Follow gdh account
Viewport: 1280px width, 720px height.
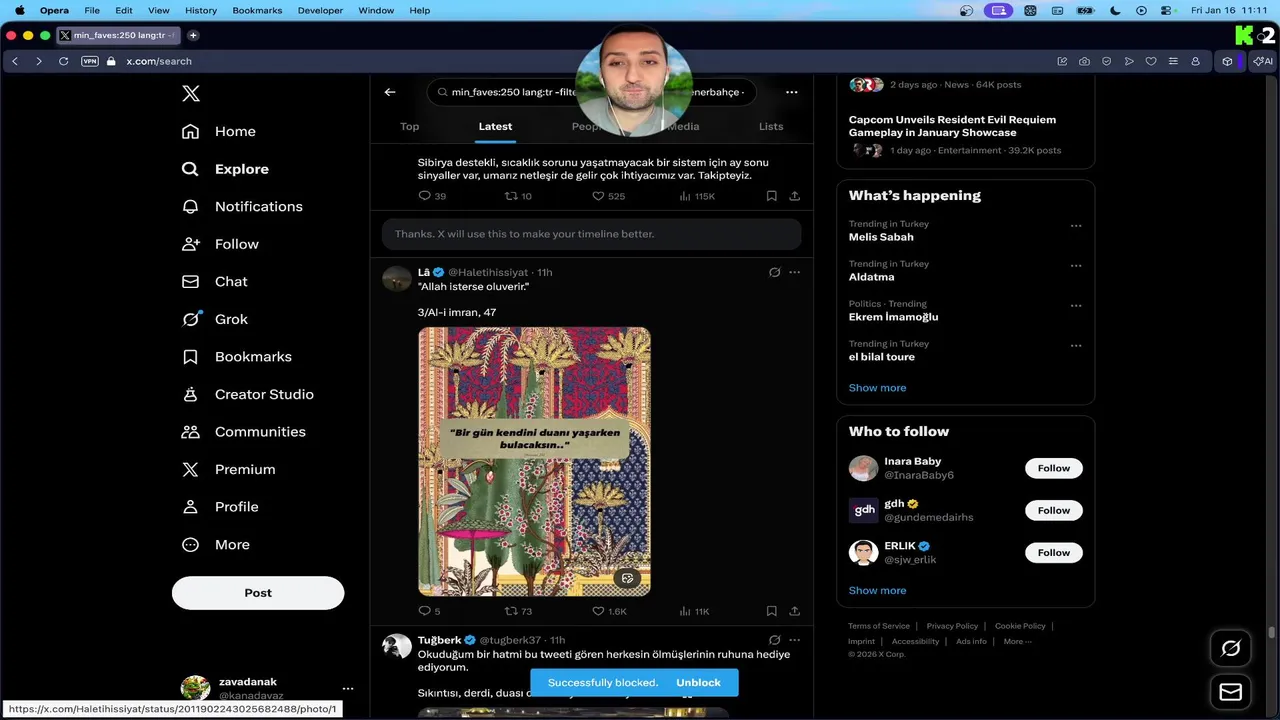click(x=1054, y=510)
